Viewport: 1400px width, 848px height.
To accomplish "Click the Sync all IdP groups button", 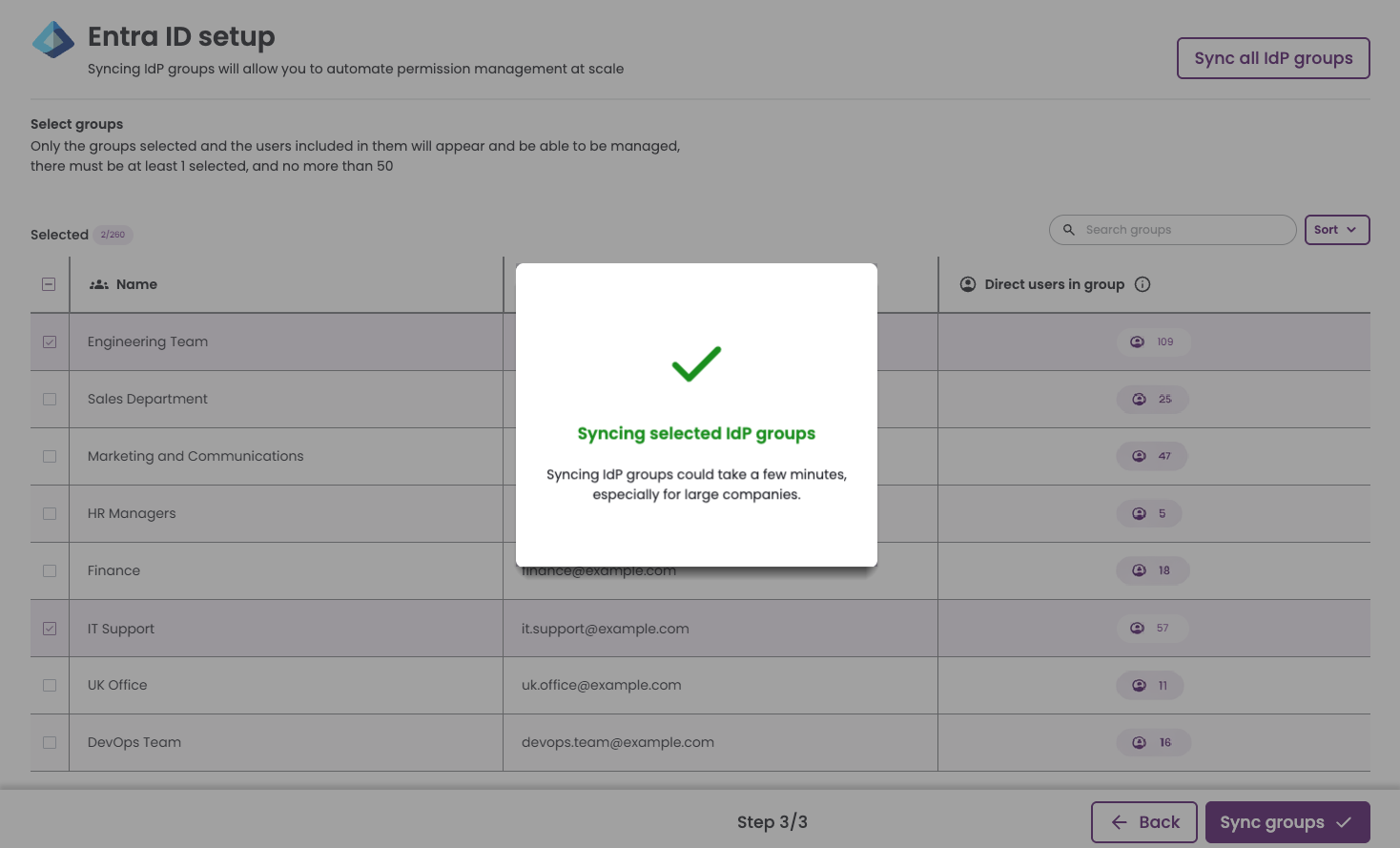I will point(1273,58).
